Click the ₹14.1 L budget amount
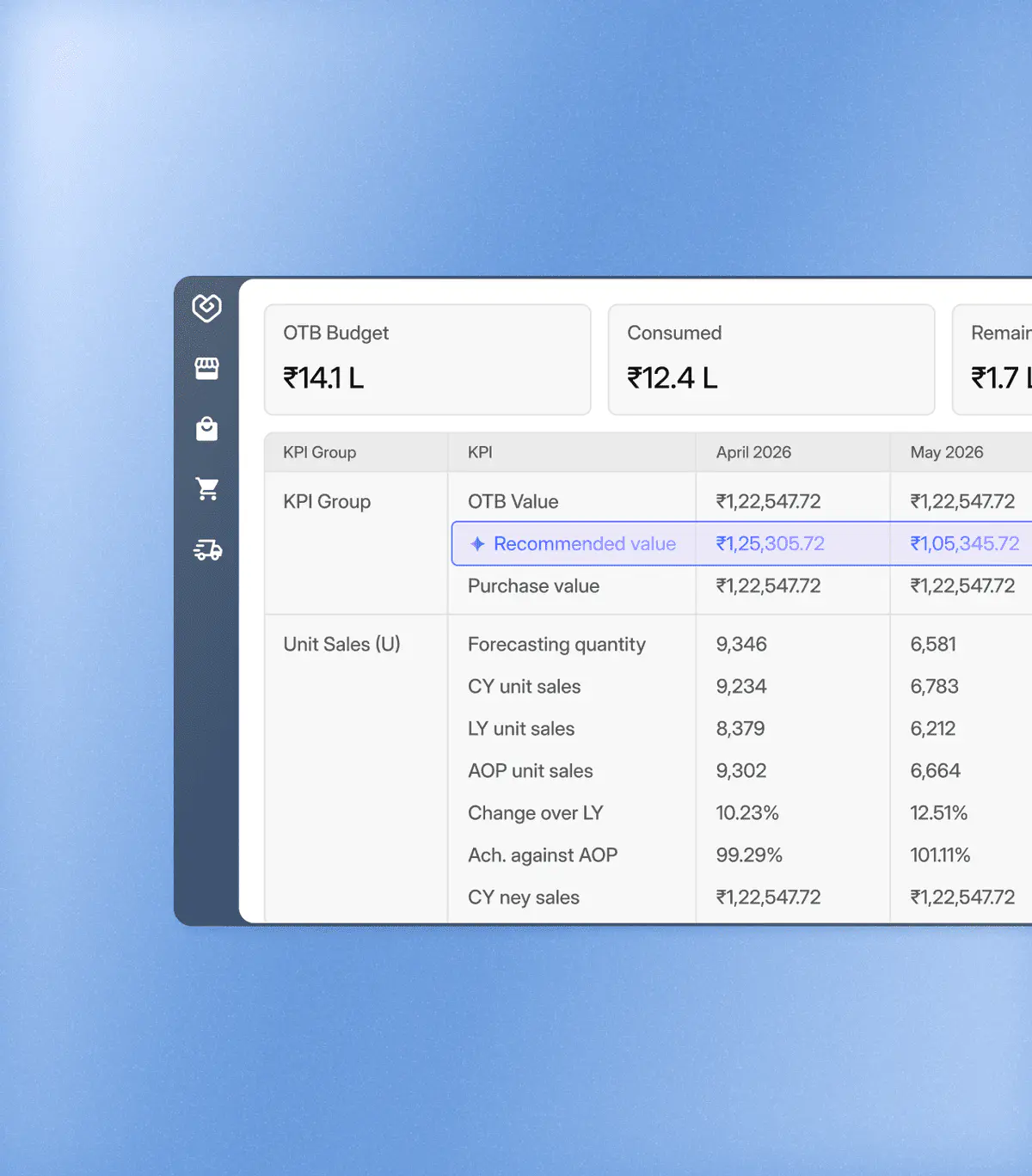 click(323, 378)
